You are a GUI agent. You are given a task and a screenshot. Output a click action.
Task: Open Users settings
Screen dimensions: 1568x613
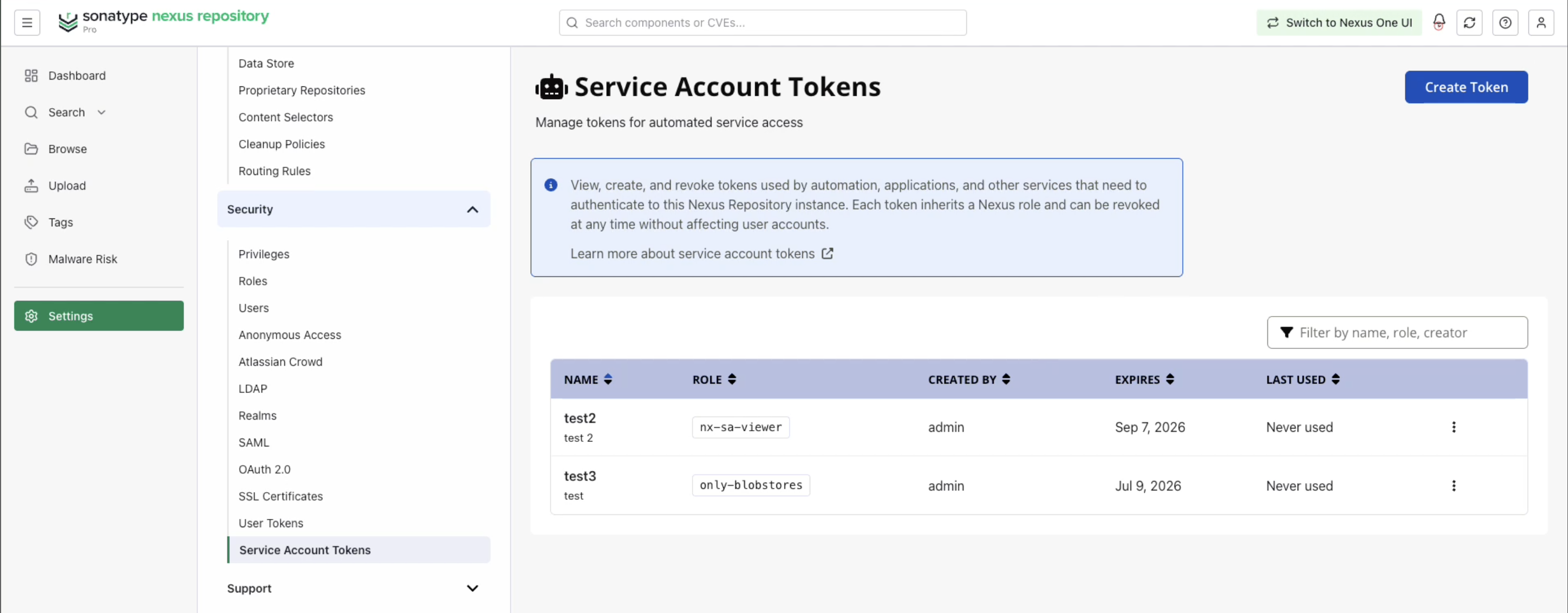(253, 308)
